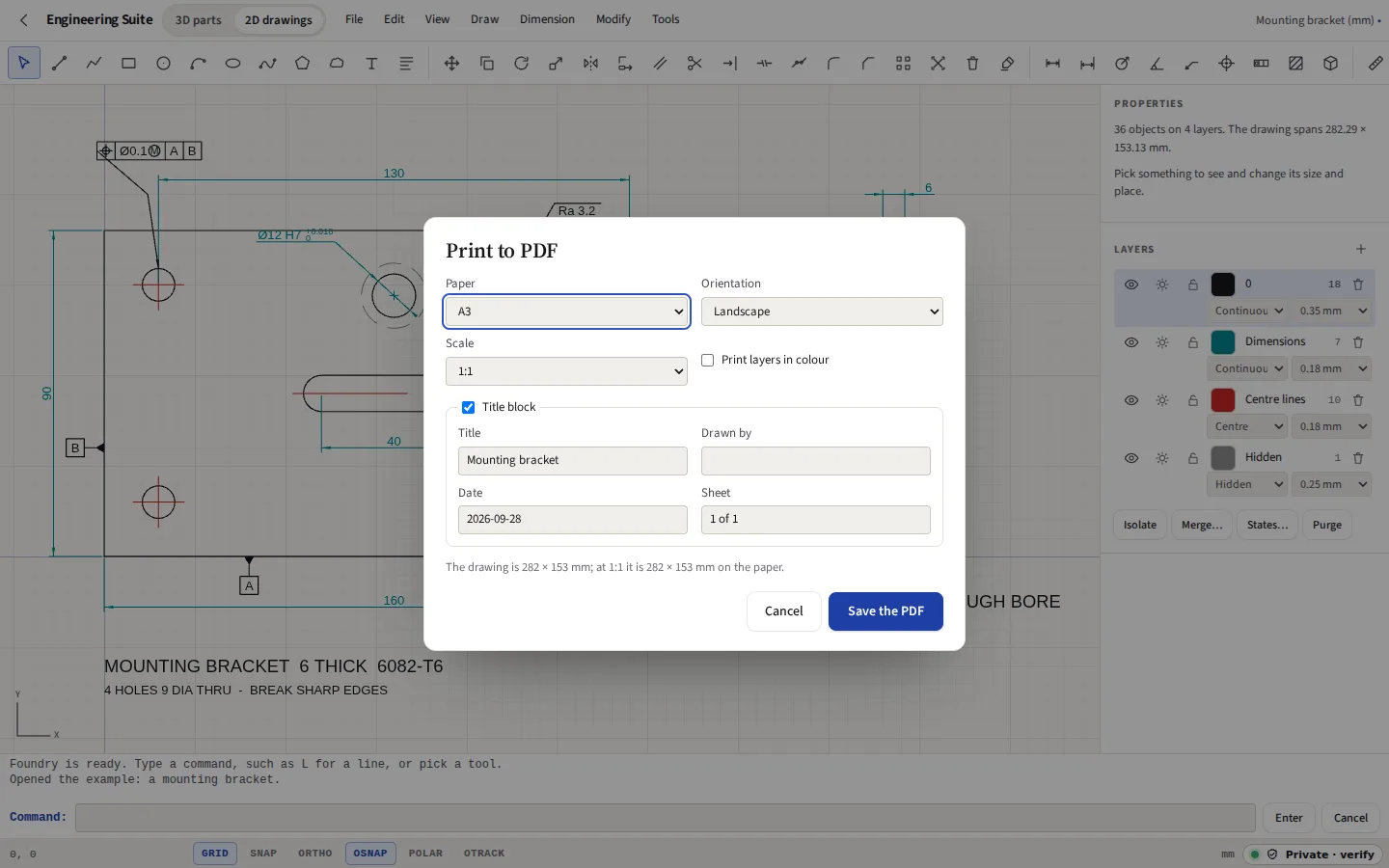This screenshot has width=1389, height=868.
Task: Click Save the PDF button
Action: click(885, 611)
